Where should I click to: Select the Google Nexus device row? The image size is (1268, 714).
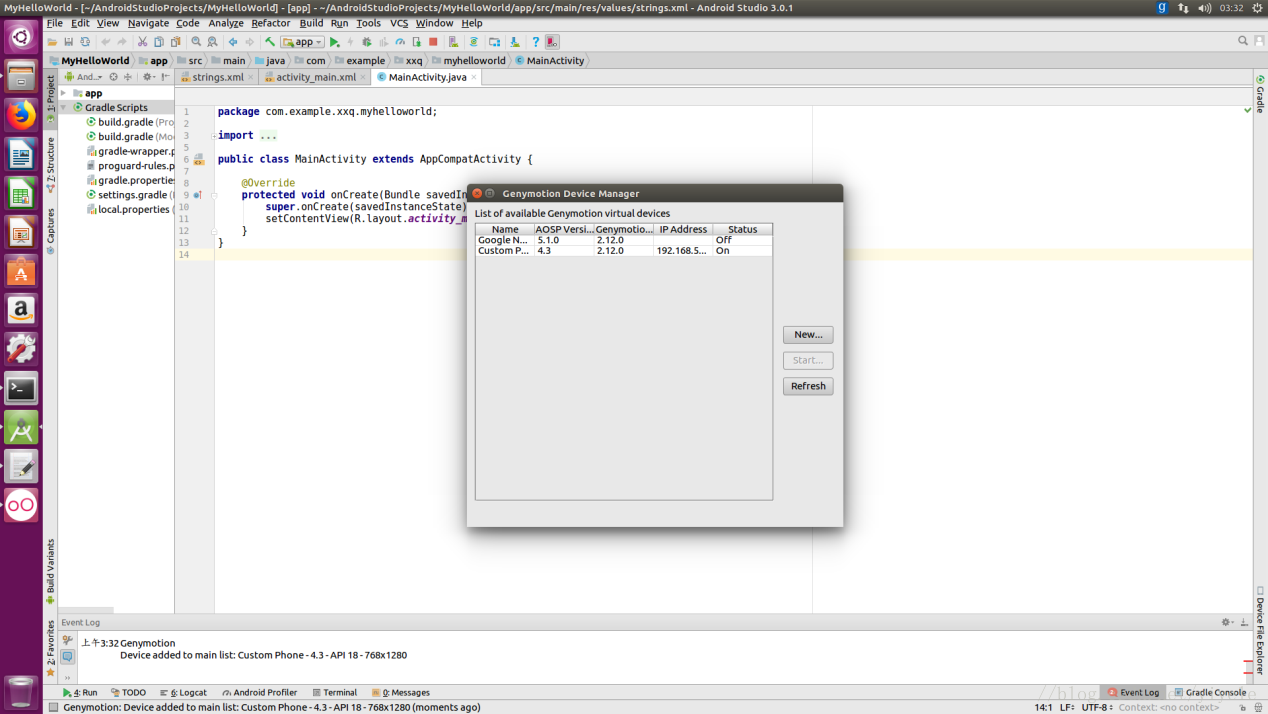click(x=624, y=240)
